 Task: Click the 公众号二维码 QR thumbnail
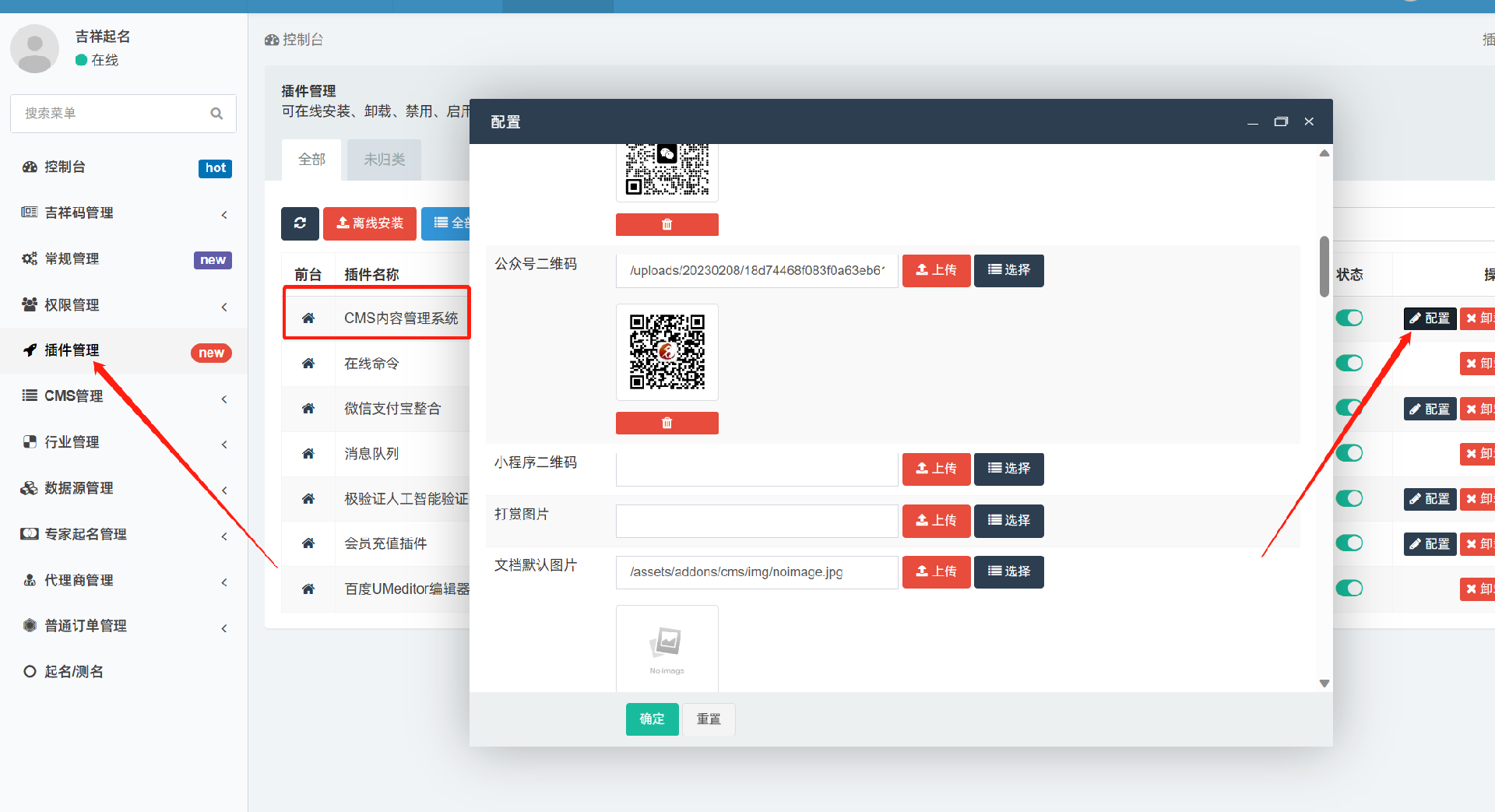click(x=667, y=352)
